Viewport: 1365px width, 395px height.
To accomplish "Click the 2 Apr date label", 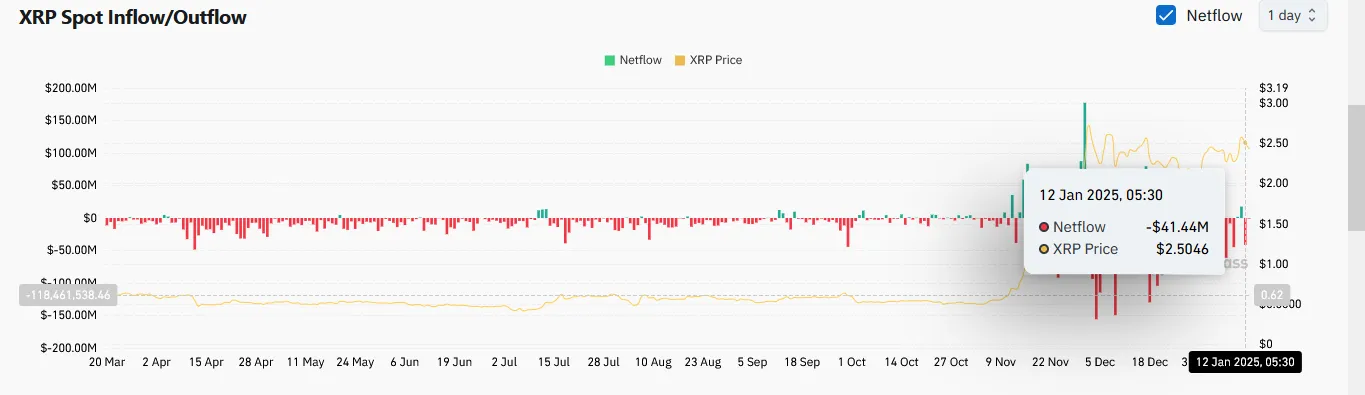I will pos(157,362).
